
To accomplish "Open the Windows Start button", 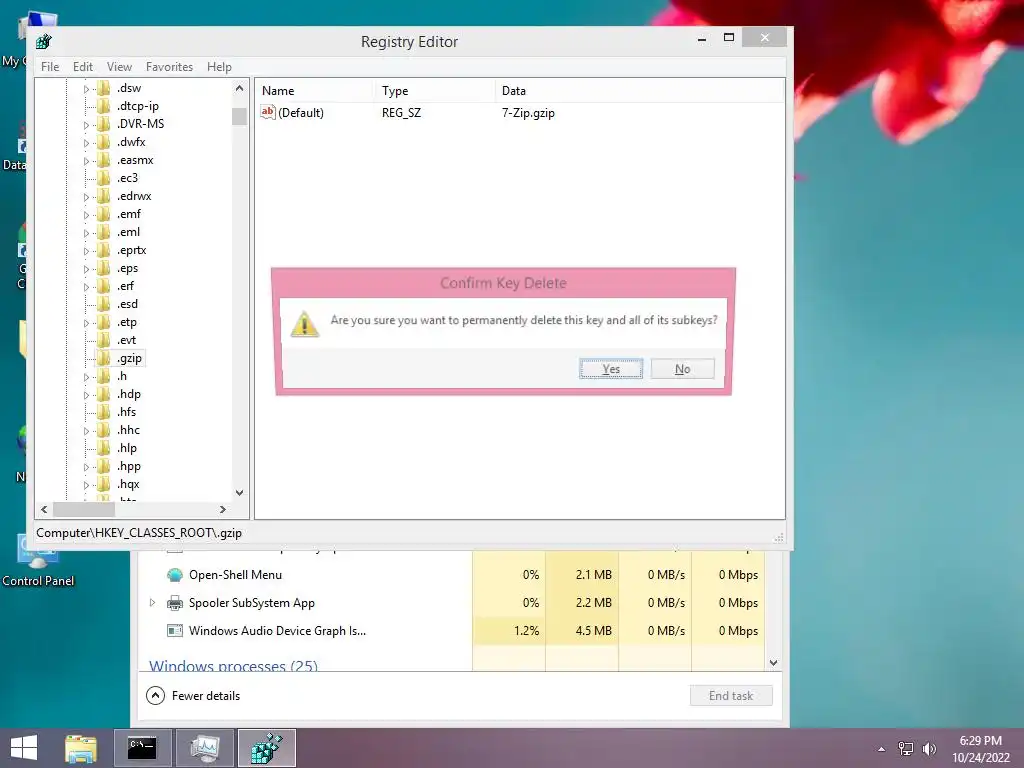I will 24,748.
